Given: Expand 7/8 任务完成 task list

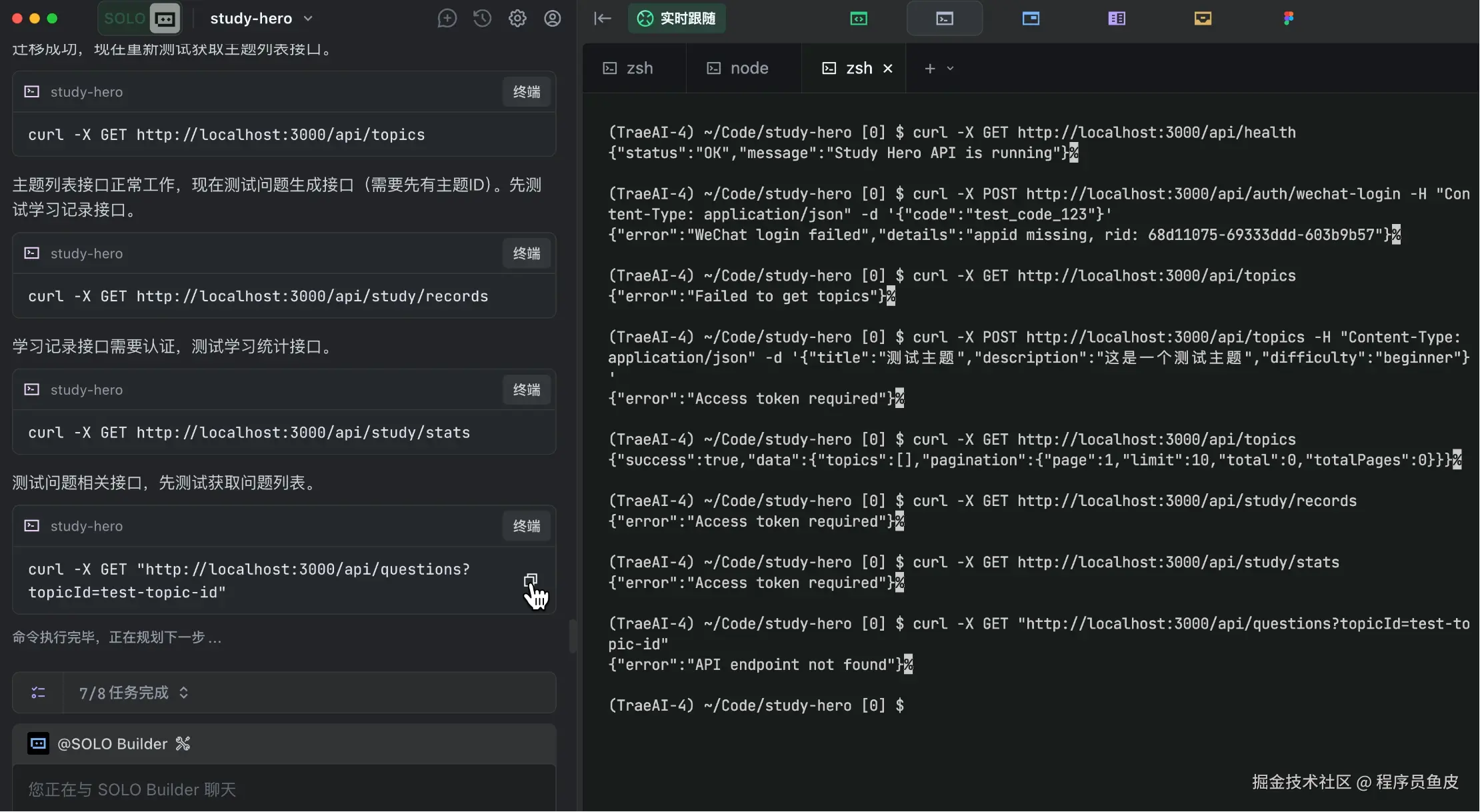Looking at the screenshot, I should (183, 693).
